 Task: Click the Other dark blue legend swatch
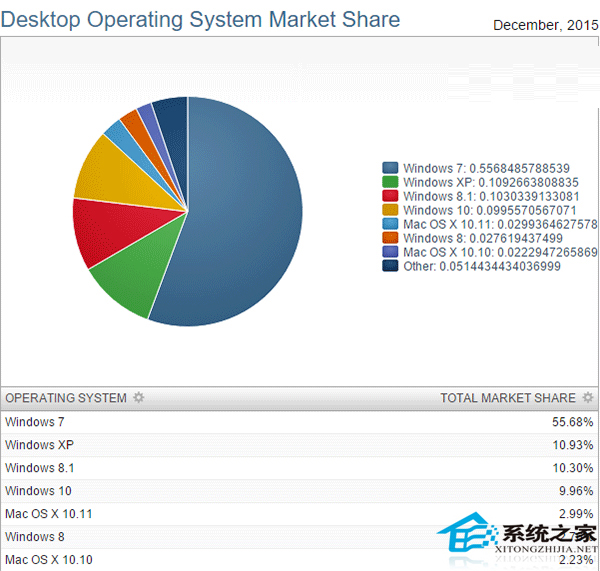coord(390,266)
